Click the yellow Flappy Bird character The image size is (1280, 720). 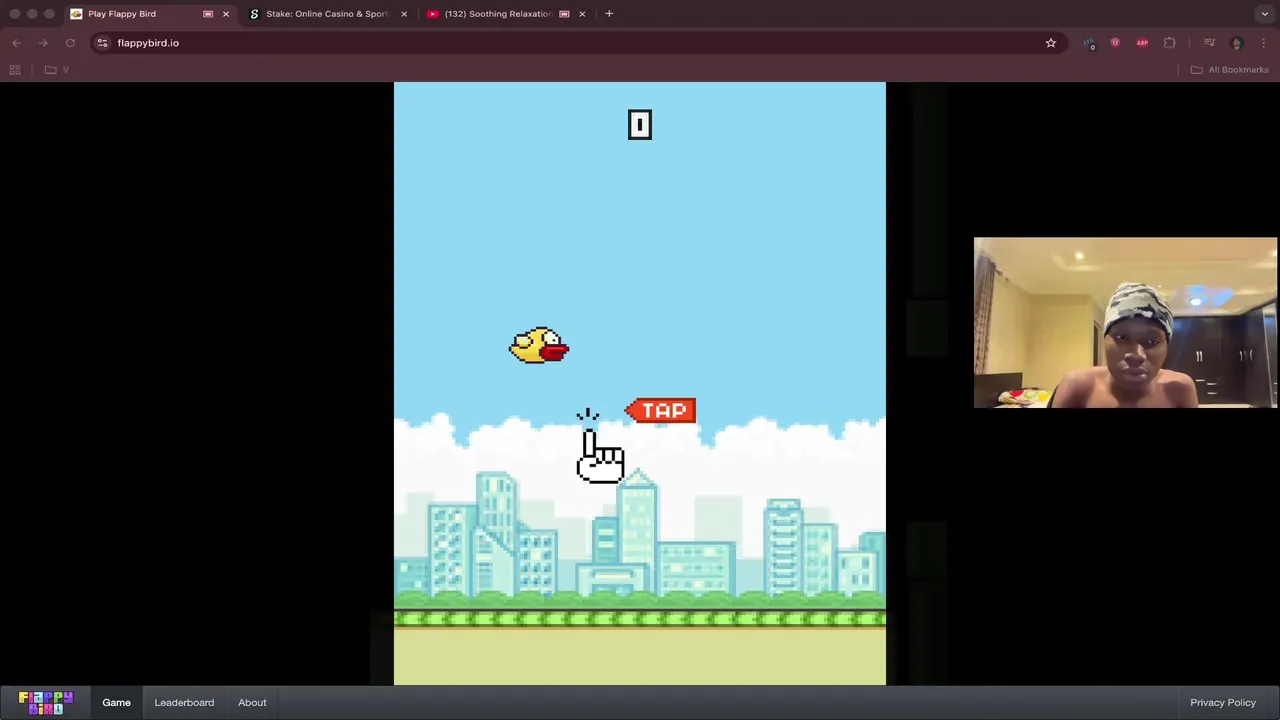coord(539,345)
